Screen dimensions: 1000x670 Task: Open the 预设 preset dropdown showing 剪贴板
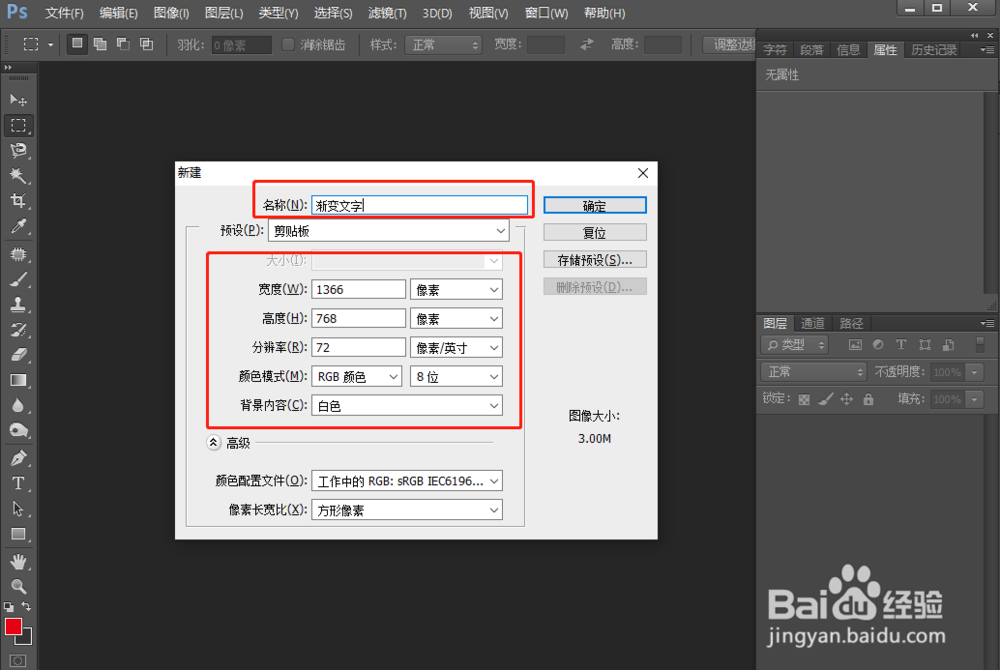point(388,230)
